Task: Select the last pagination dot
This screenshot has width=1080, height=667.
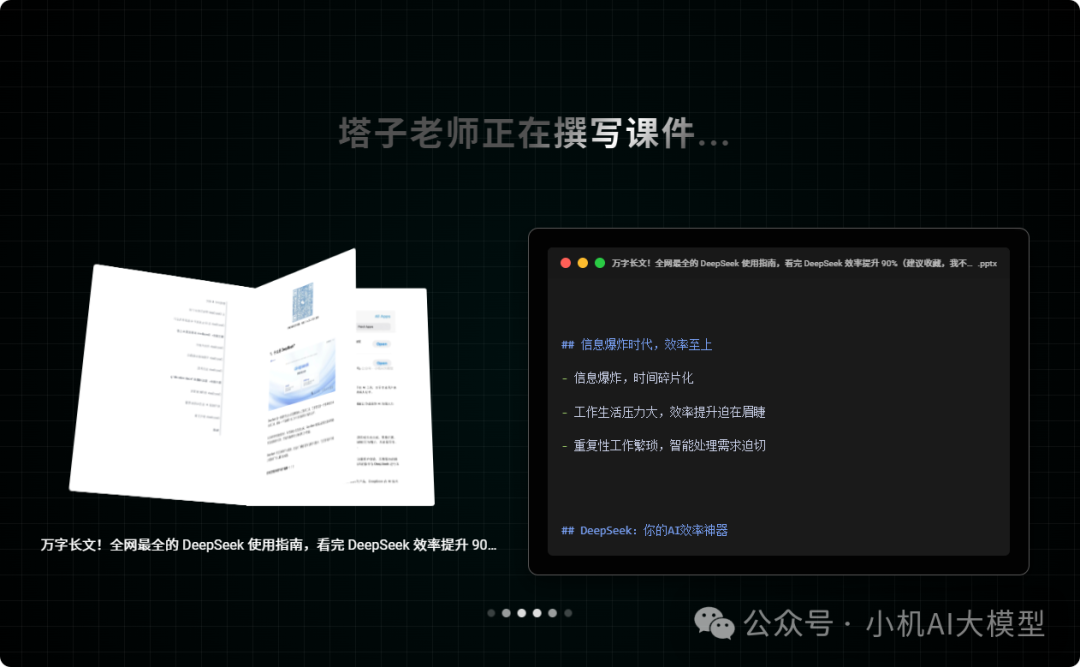Action: click(x=568, y=613)
